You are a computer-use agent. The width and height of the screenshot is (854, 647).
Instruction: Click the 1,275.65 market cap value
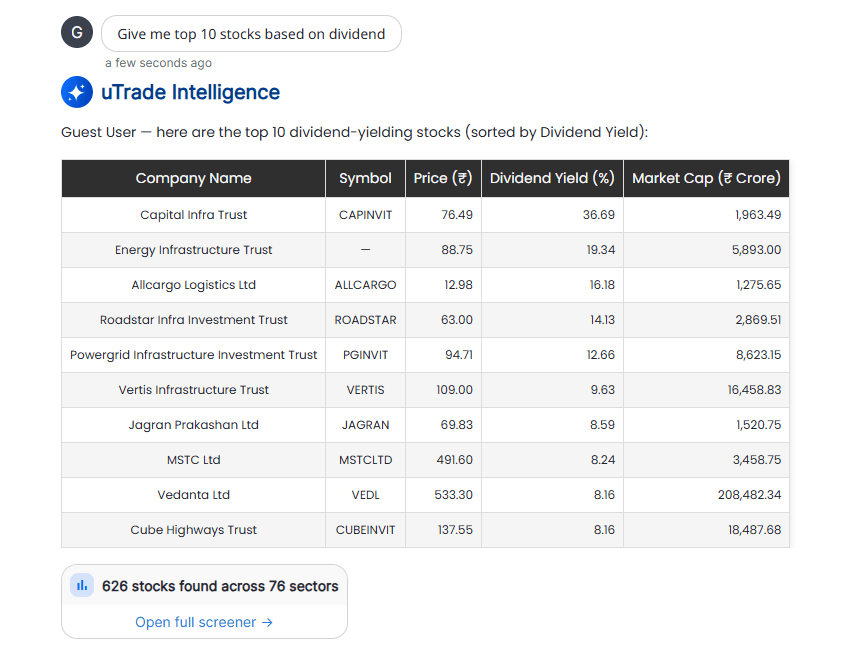(x=758, y=285)
